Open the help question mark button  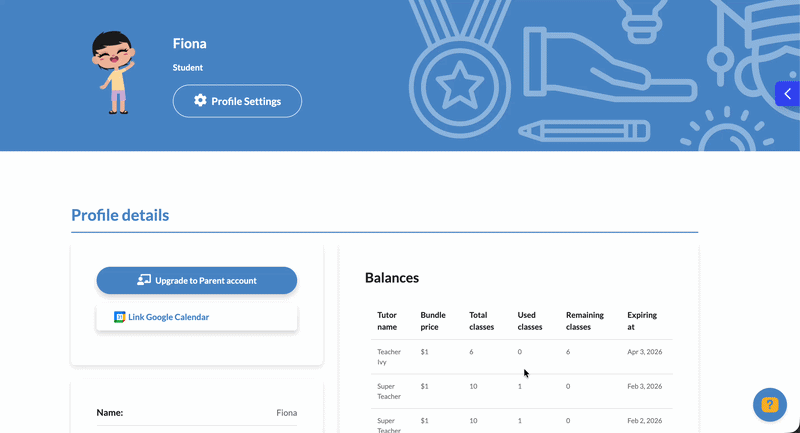coord(769,405)
